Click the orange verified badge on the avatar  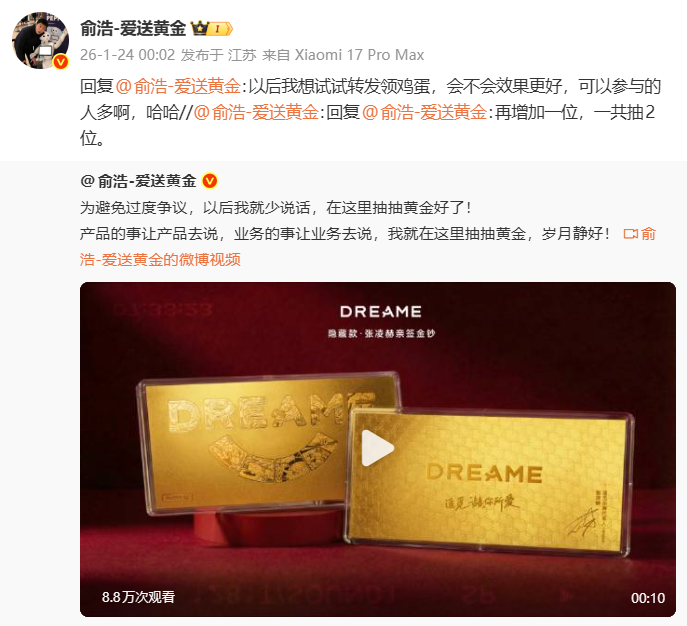60,62
